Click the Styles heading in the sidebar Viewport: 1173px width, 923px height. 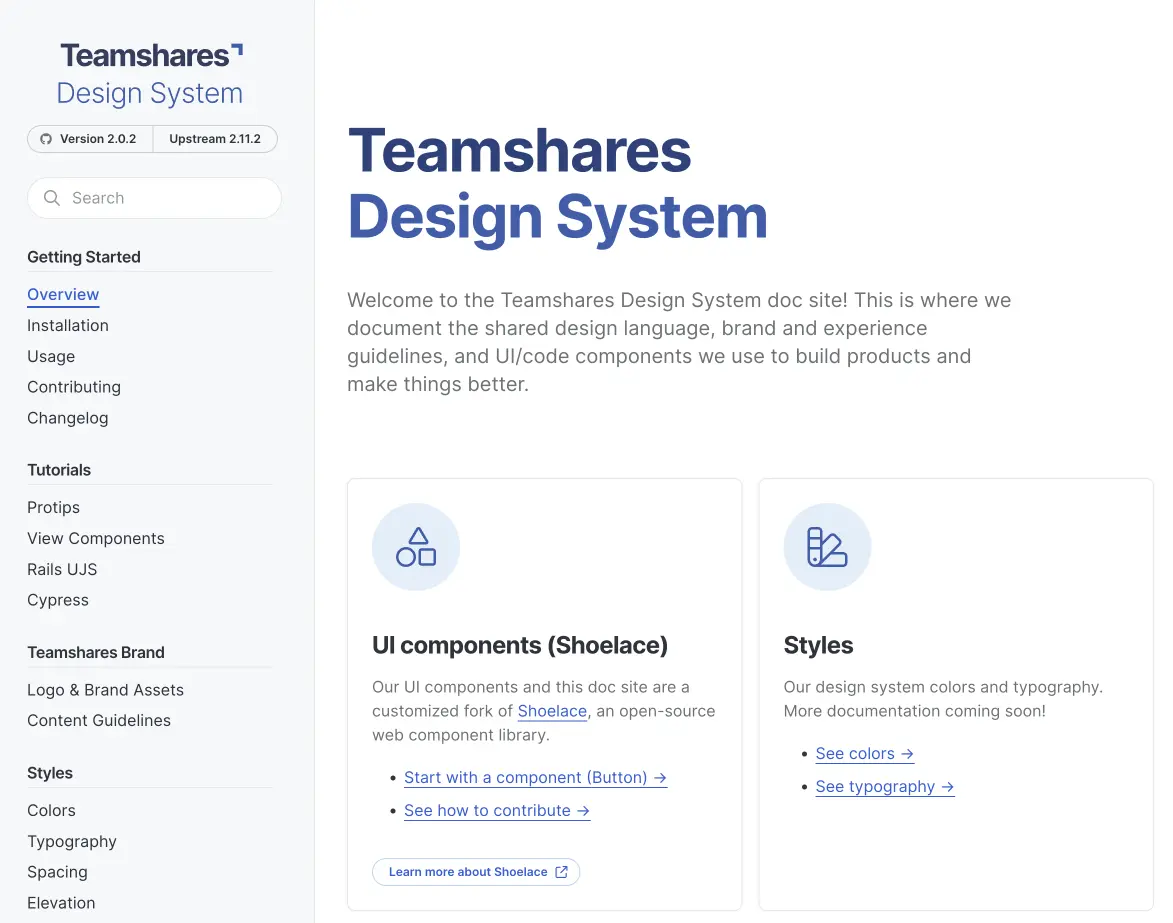50,773
